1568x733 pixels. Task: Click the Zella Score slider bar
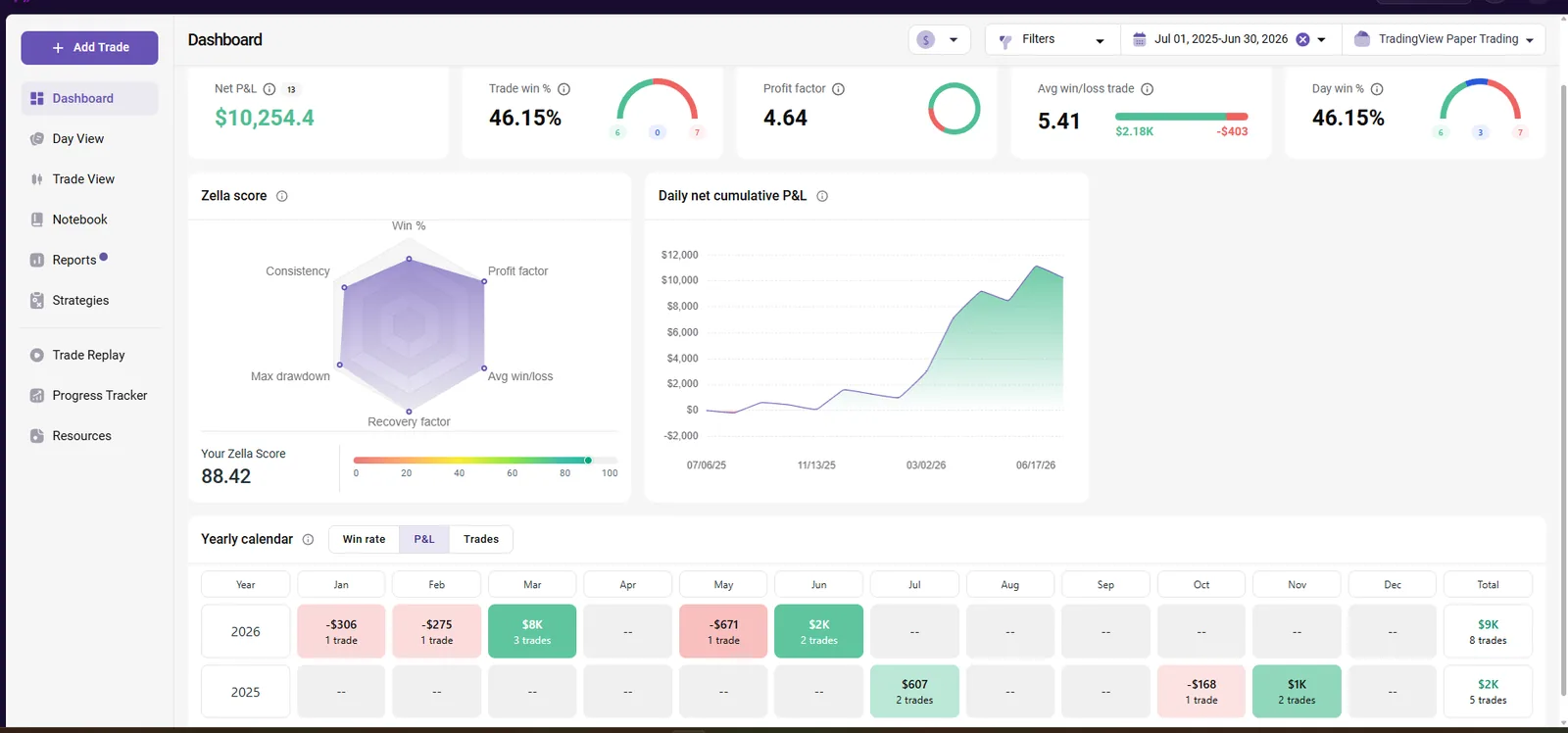coord(485,460)
